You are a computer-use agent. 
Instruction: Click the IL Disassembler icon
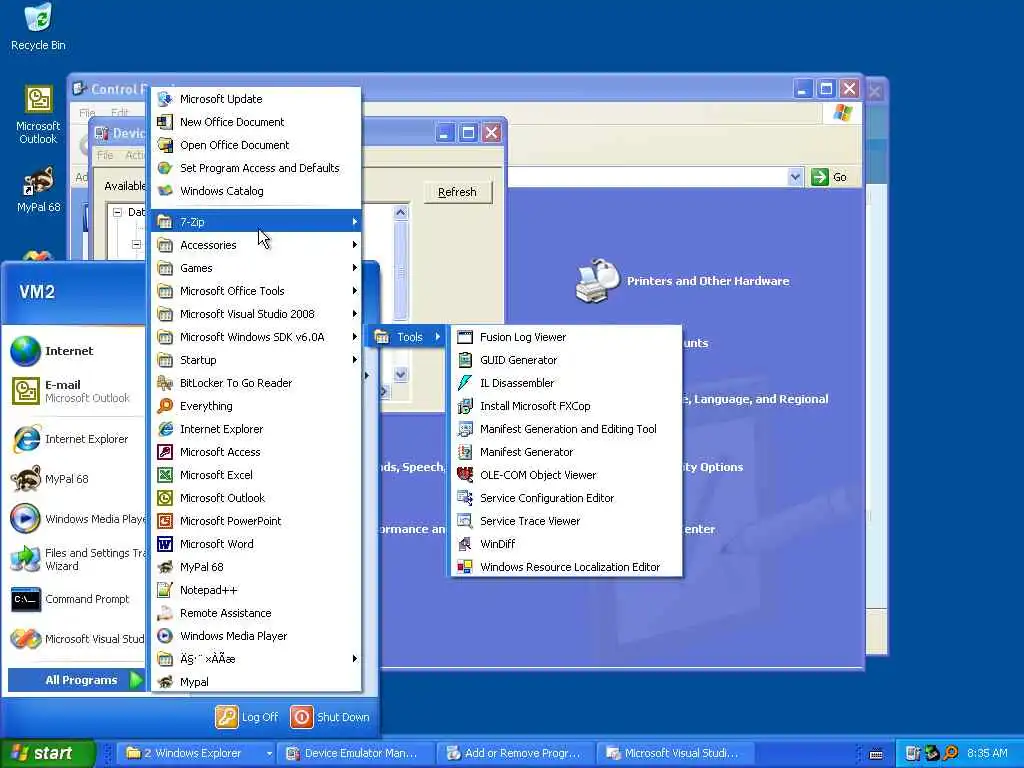pos(465,383)
